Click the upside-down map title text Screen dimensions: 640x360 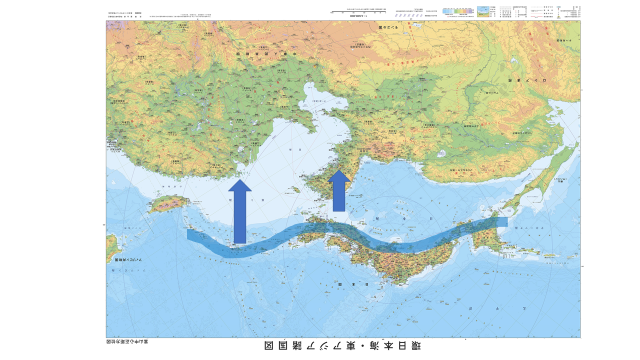tap(343, 346)
